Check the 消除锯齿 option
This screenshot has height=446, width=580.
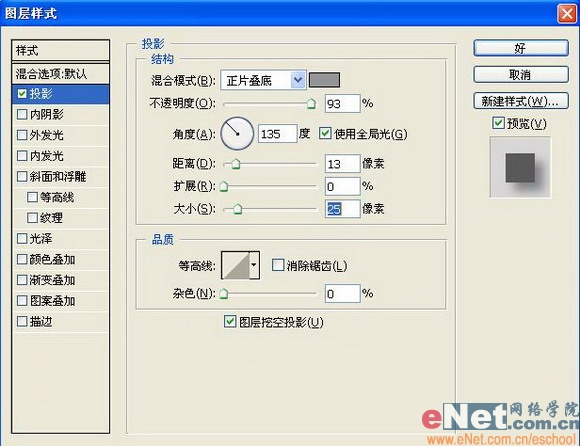[278, 265]
